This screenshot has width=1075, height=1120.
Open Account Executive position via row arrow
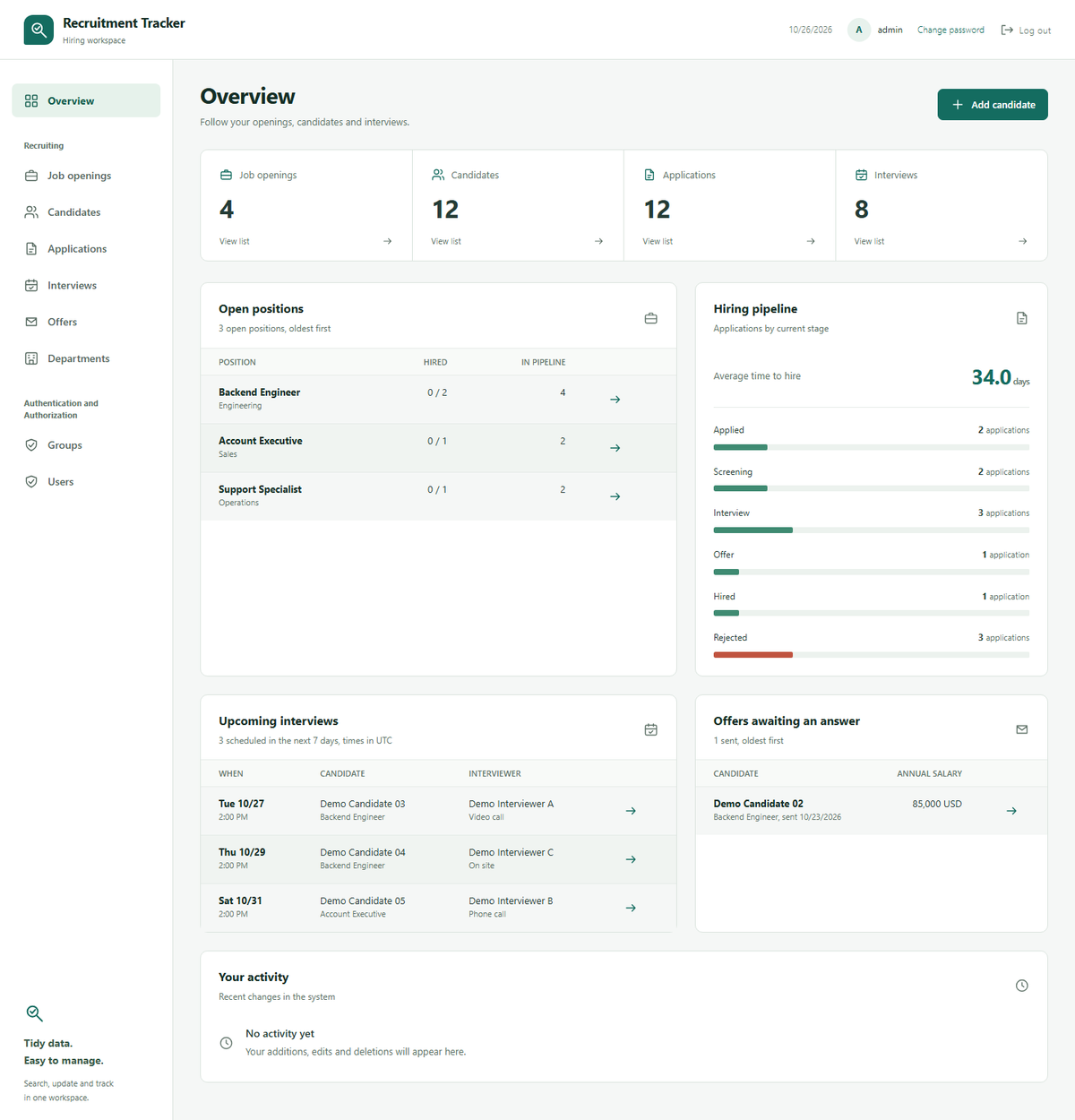[615, 448]
